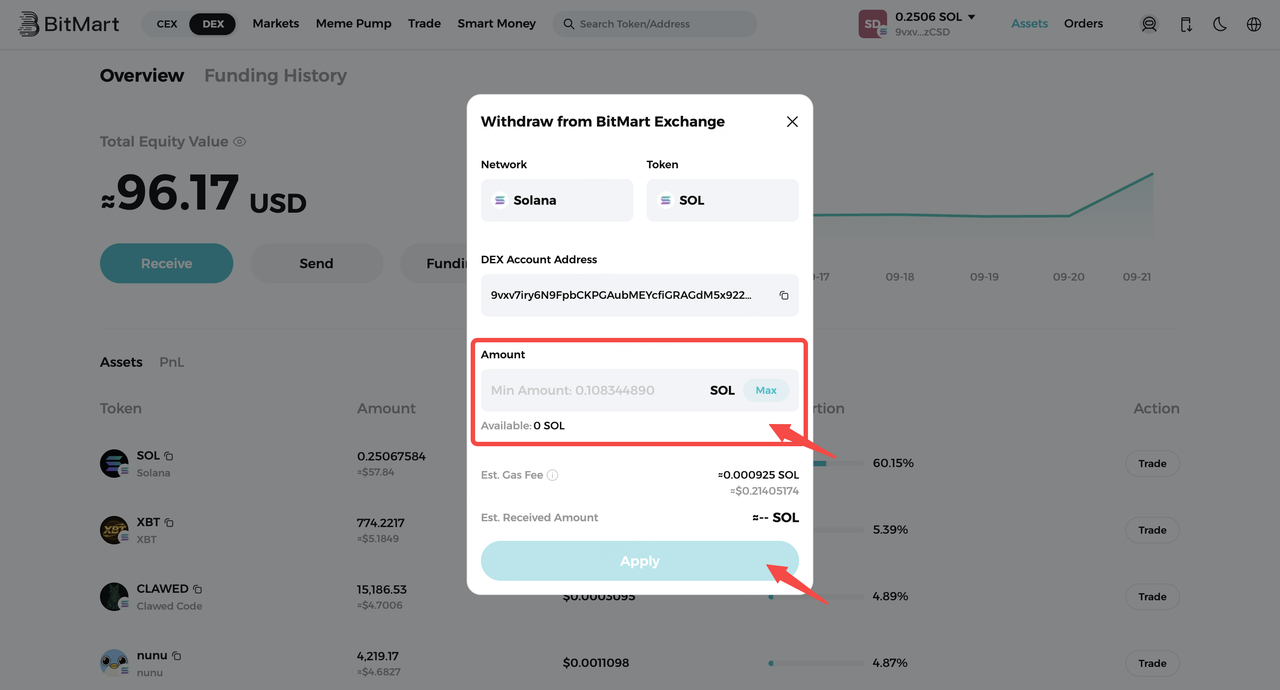The height and width of the screenshot is (690, 1280).
Task: Click the Apply button
Action: [x=640, y=561]
